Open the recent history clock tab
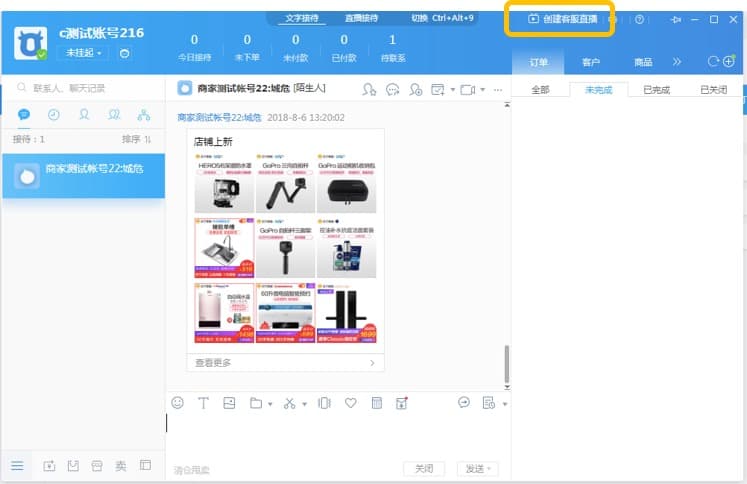Image resolution: width=747 pixels, height=484 pixels. (54, 114)
